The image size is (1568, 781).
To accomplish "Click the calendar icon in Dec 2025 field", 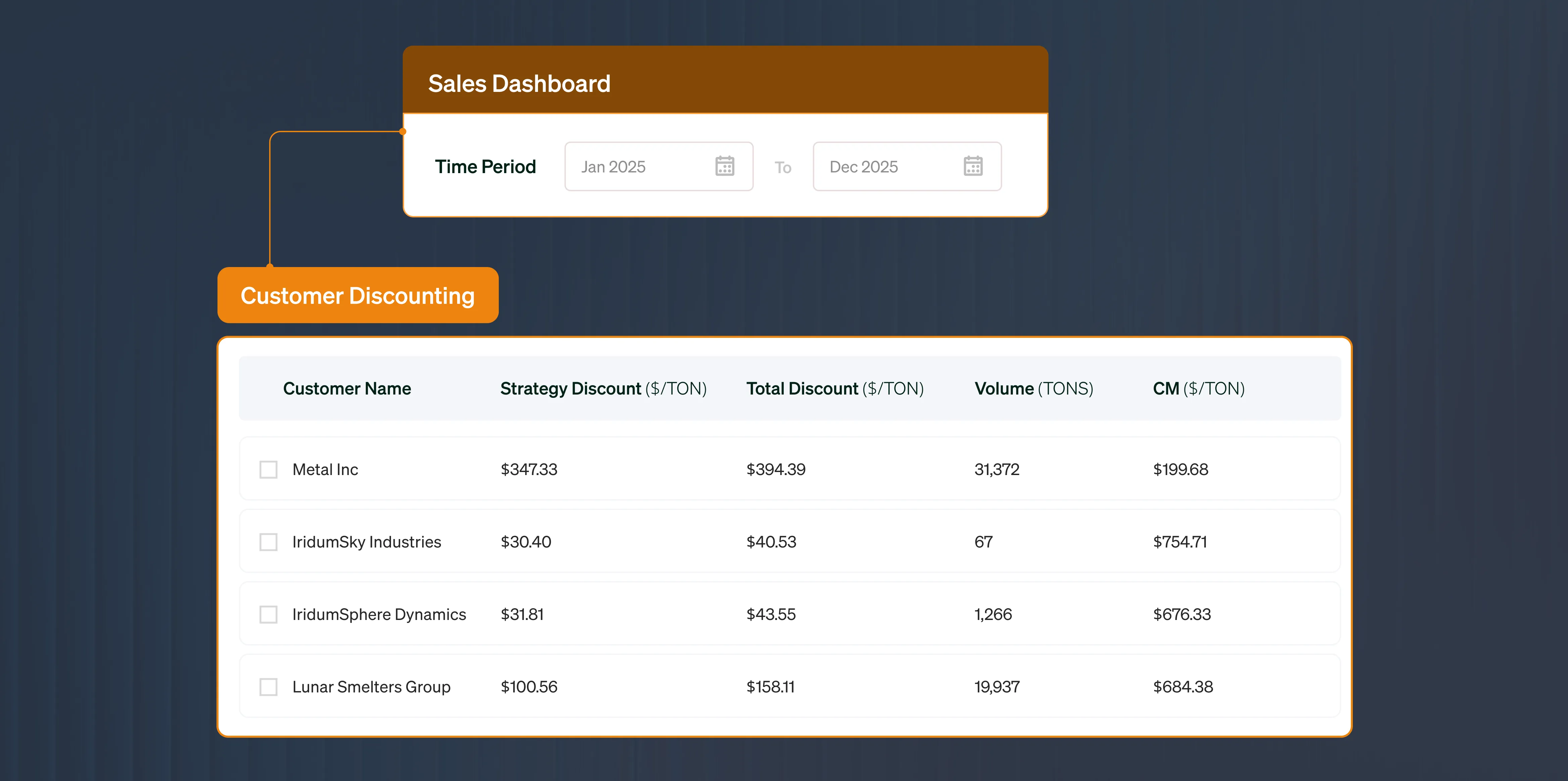I will (973, 166).
